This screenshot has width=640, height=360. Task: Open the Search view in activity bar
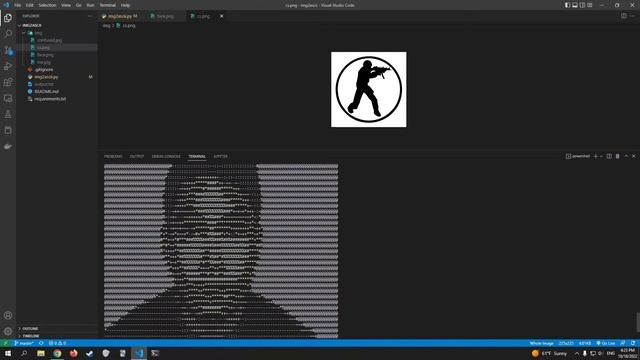8,34
